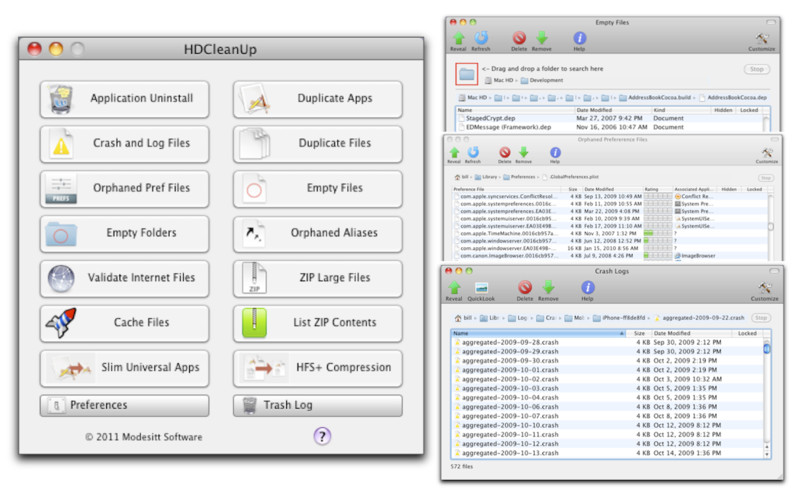The width and height of the screenshot is (800, 500).
Task: Select aggregated-2009-10-13.crash row
Action: tap(607, 453)
